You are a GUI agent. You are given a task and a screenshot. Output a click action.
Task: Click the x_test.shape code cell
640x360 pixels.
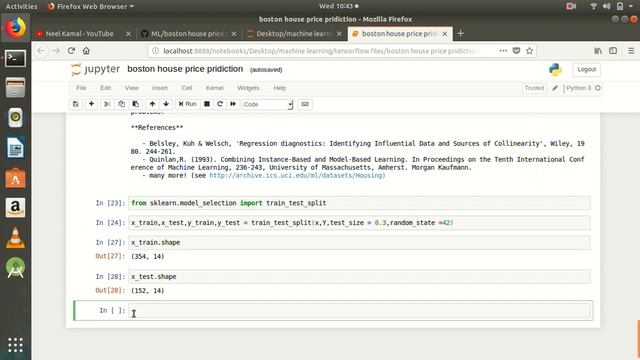[359, 276]
